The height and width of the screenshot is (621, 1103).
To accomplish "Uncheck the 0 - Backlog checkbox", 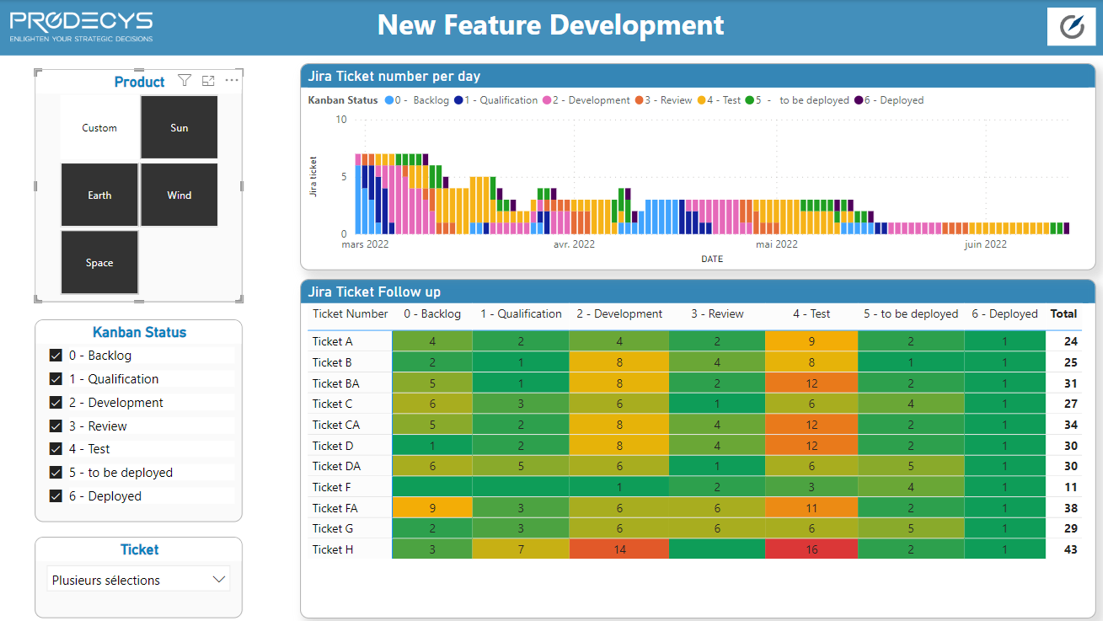I will pos(56,355).
